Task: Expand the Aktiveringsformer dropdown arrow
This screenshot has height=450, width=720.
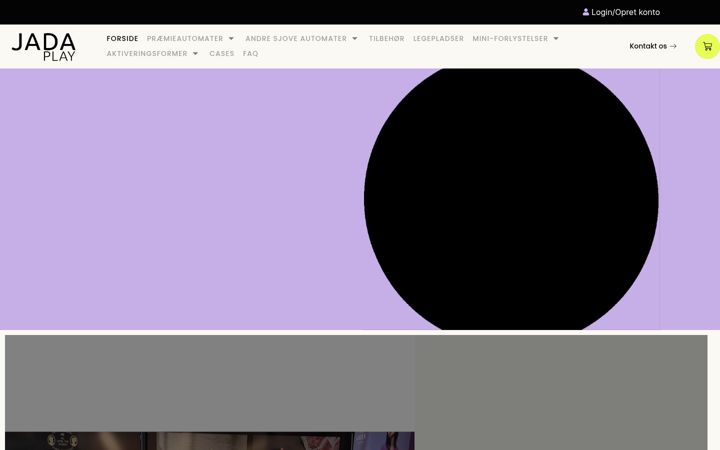Action: tap(195, 54)
